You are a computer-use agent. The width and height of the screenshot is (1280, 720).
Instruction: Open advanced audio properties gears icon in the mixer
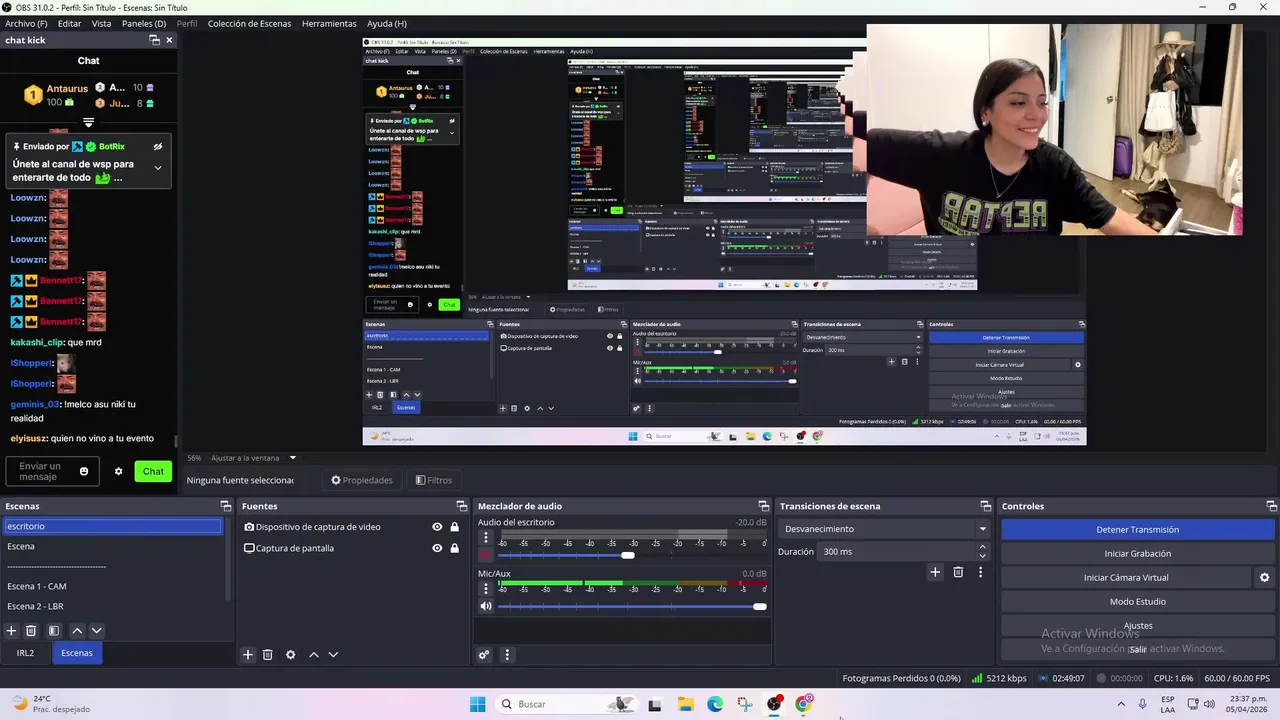click(484, 655)
